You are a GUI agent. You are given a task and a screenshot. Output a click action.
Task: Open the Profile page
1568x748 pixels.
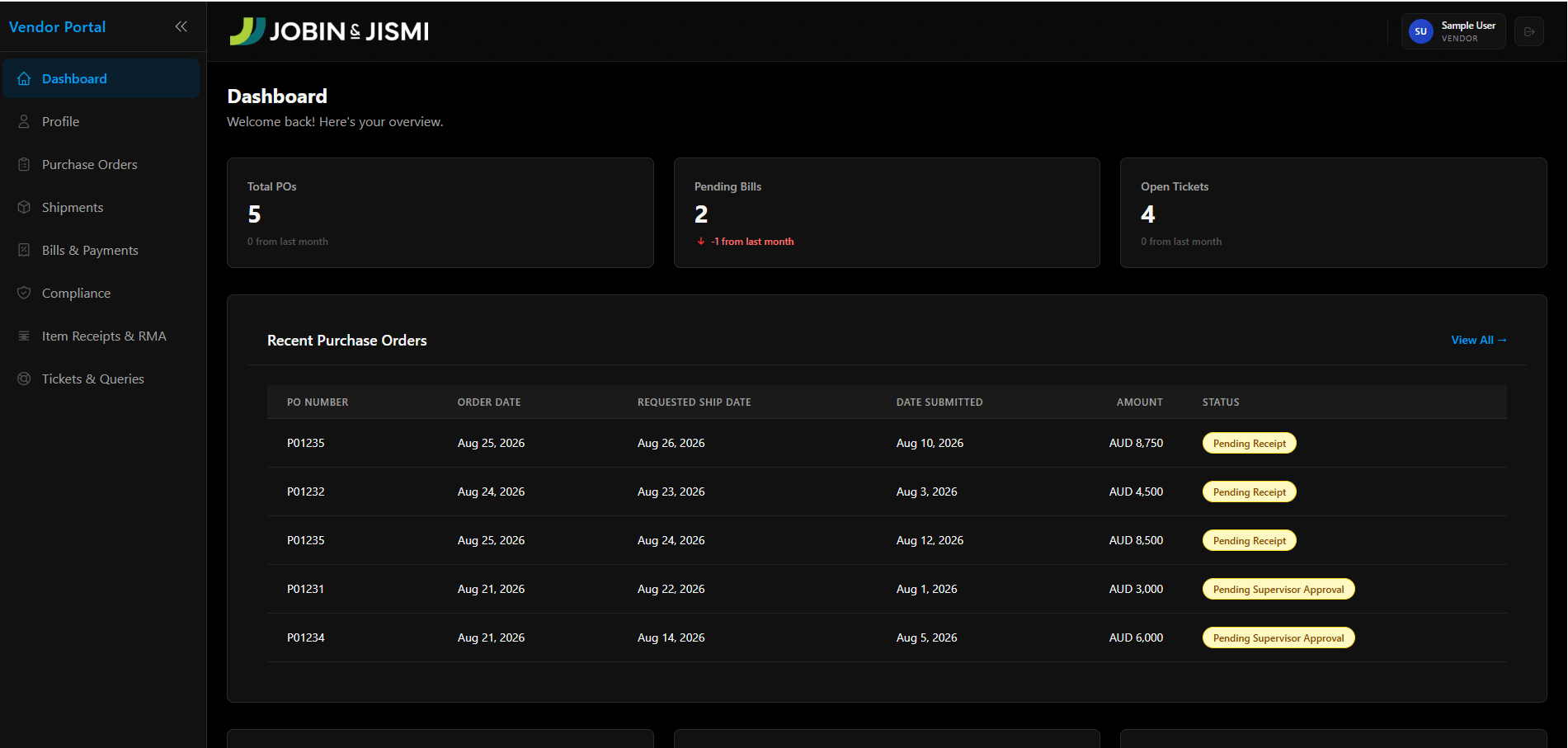(x=101, y=121)
